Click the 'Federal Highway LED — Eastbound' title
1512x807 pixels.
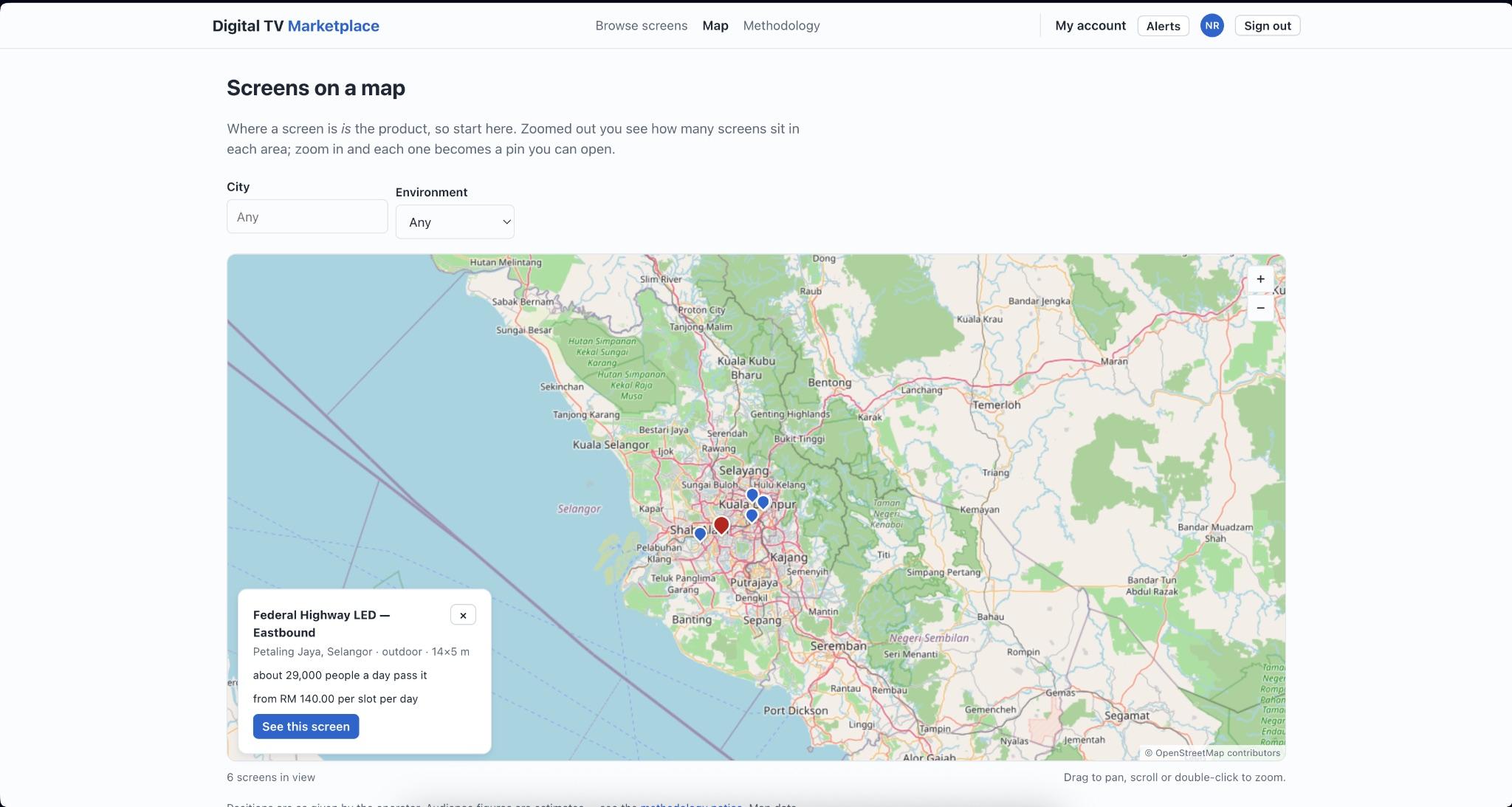tap(321, 624)
